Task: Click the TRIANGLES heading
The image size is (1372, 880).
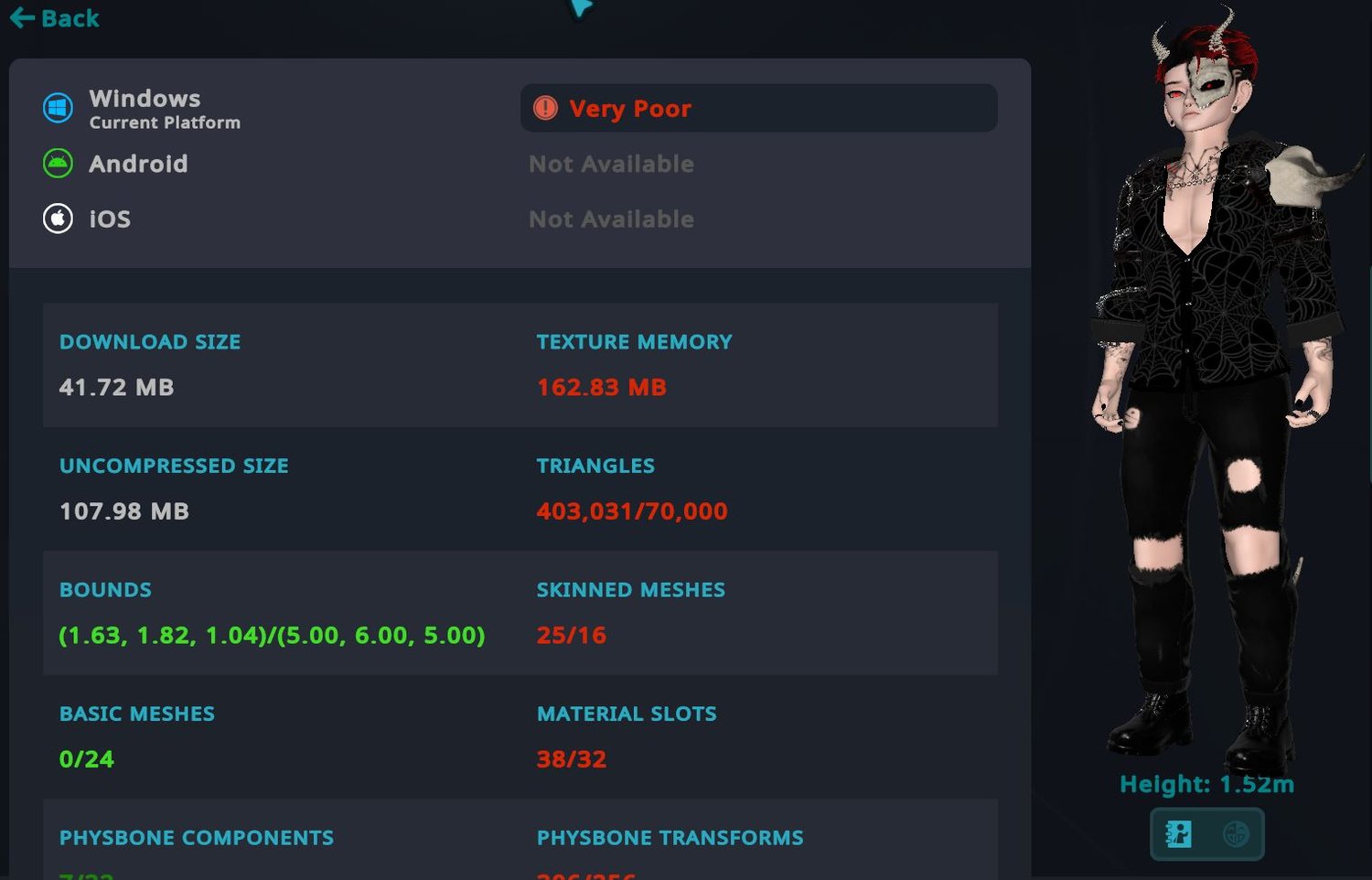Action: pos(595,466)
